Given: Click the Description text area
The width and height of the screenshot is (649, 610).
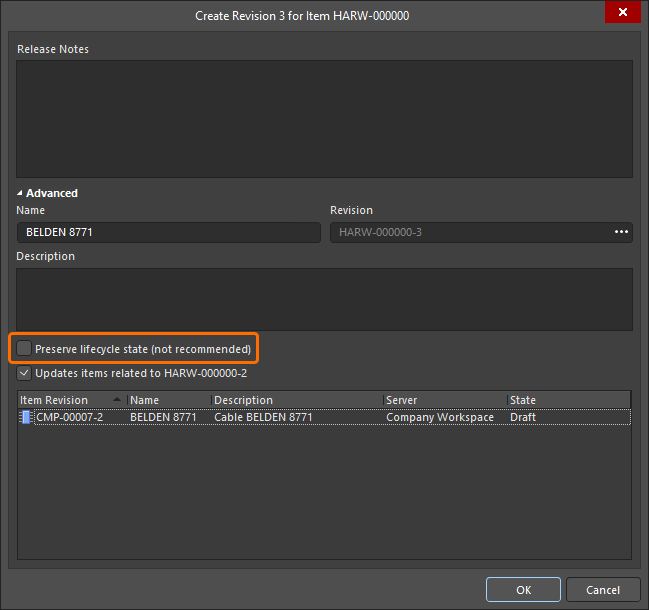Looking at the screenshot, I should pos(324,299).
